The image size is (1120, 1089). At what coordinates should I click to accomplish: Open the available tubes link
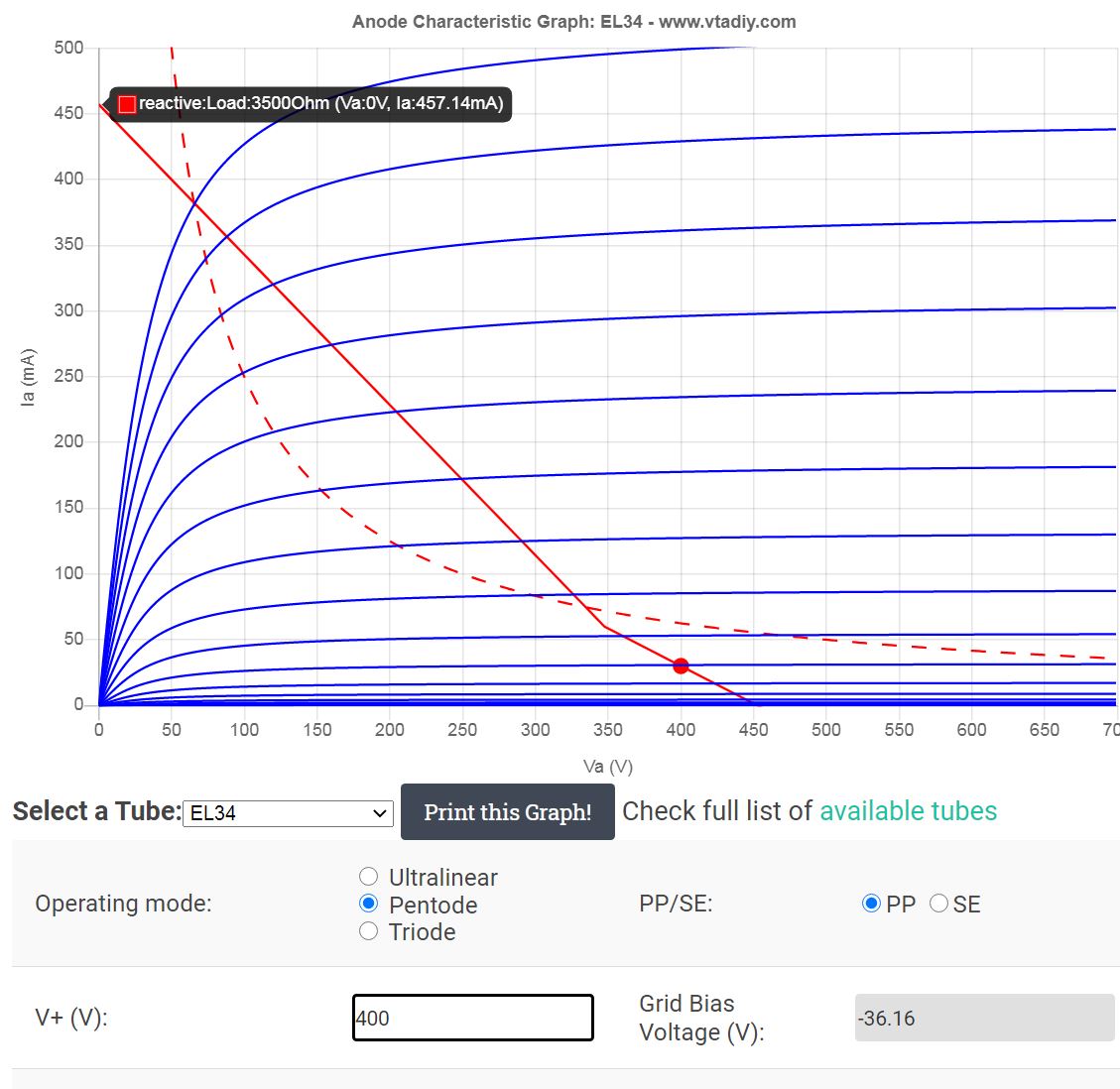point(908,811)
